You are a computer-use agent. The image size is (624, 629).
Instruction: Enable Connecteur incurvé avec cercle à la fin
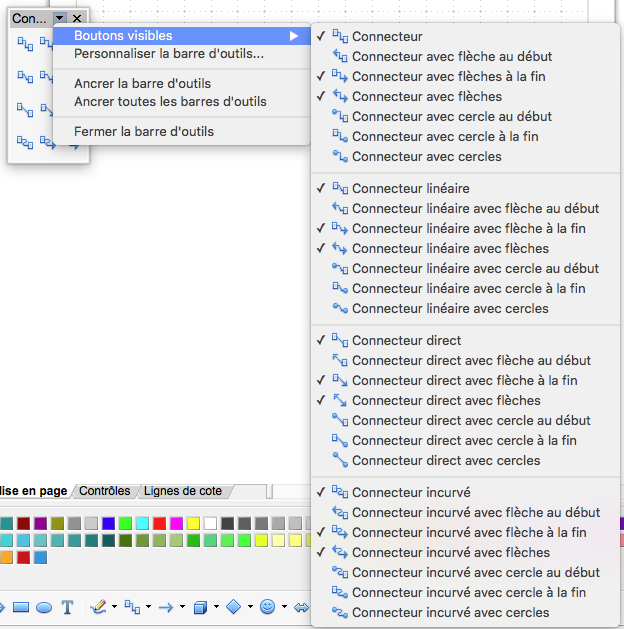coord(466,592)
